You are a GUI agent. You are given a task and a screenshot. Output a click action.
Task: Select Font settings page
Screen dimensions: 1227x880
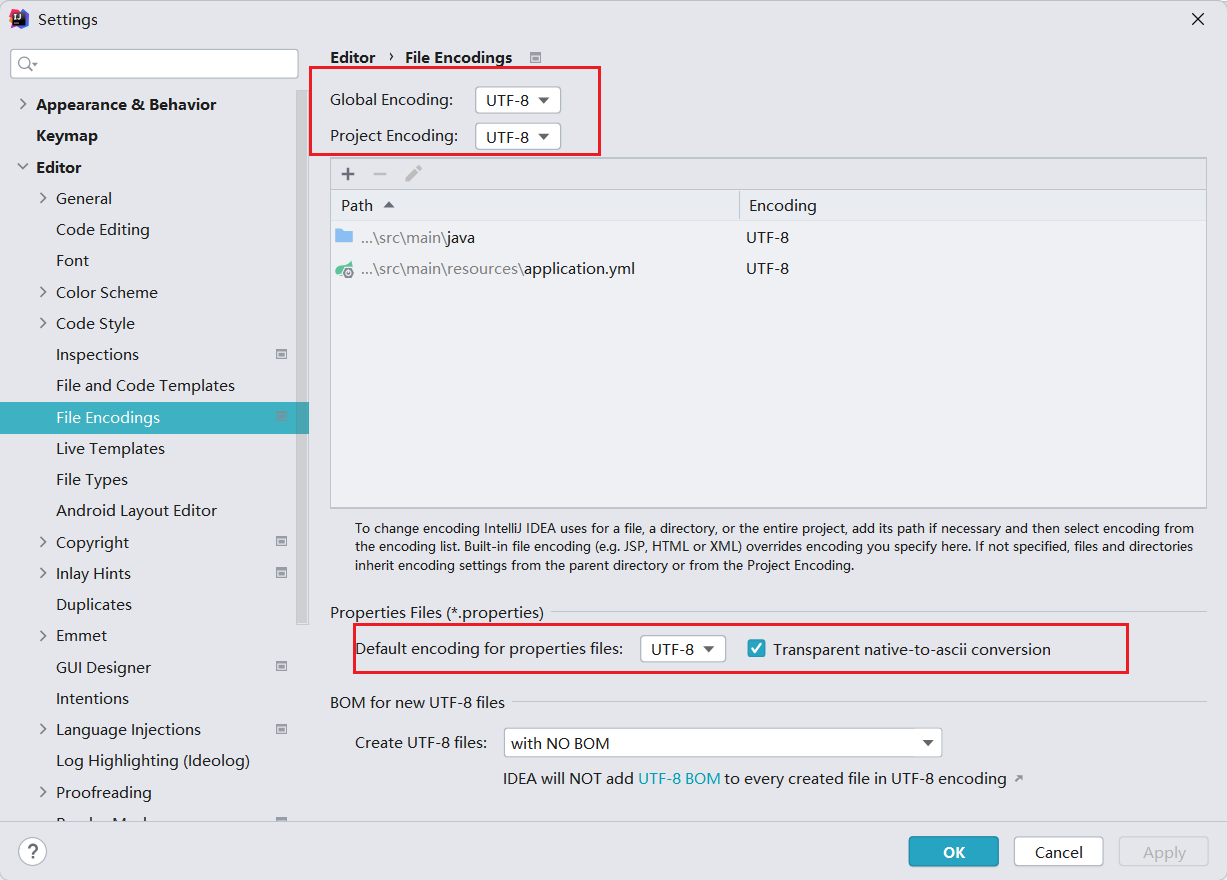click(72, 260)
